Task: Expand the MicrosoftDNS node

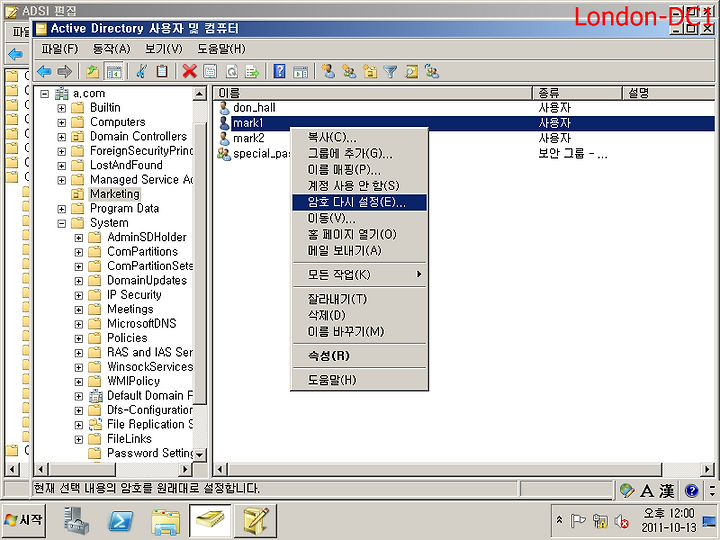Action: (79, 324)
